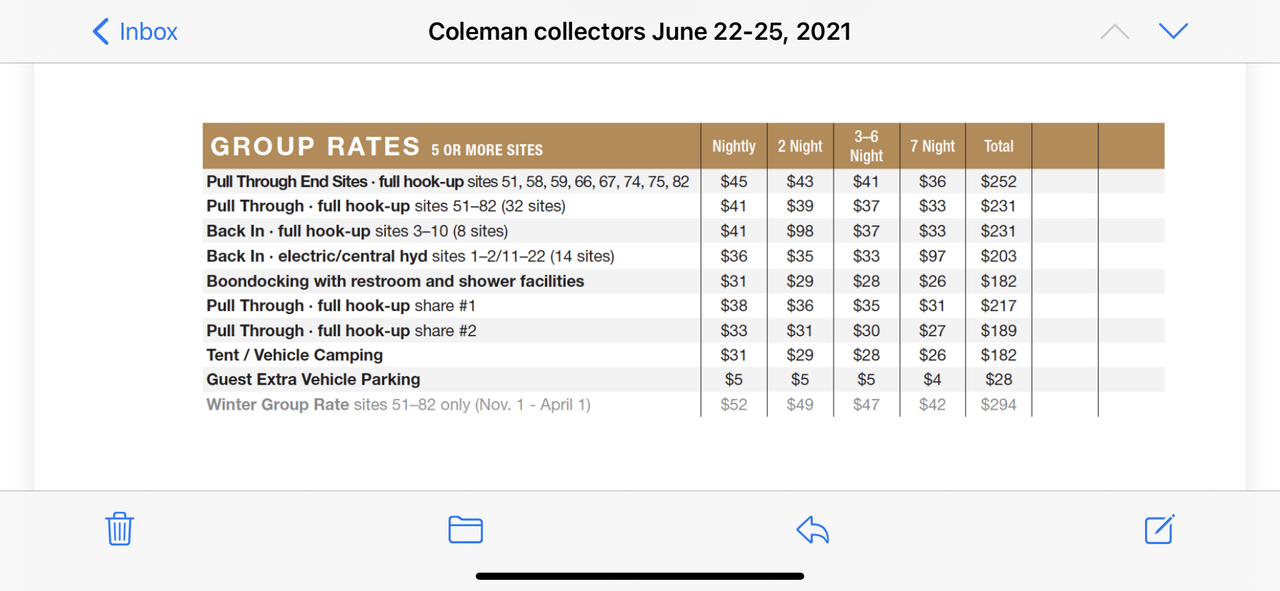
Task: Tap the Tent / Vehicle Camping row
Action: point(294,355)
